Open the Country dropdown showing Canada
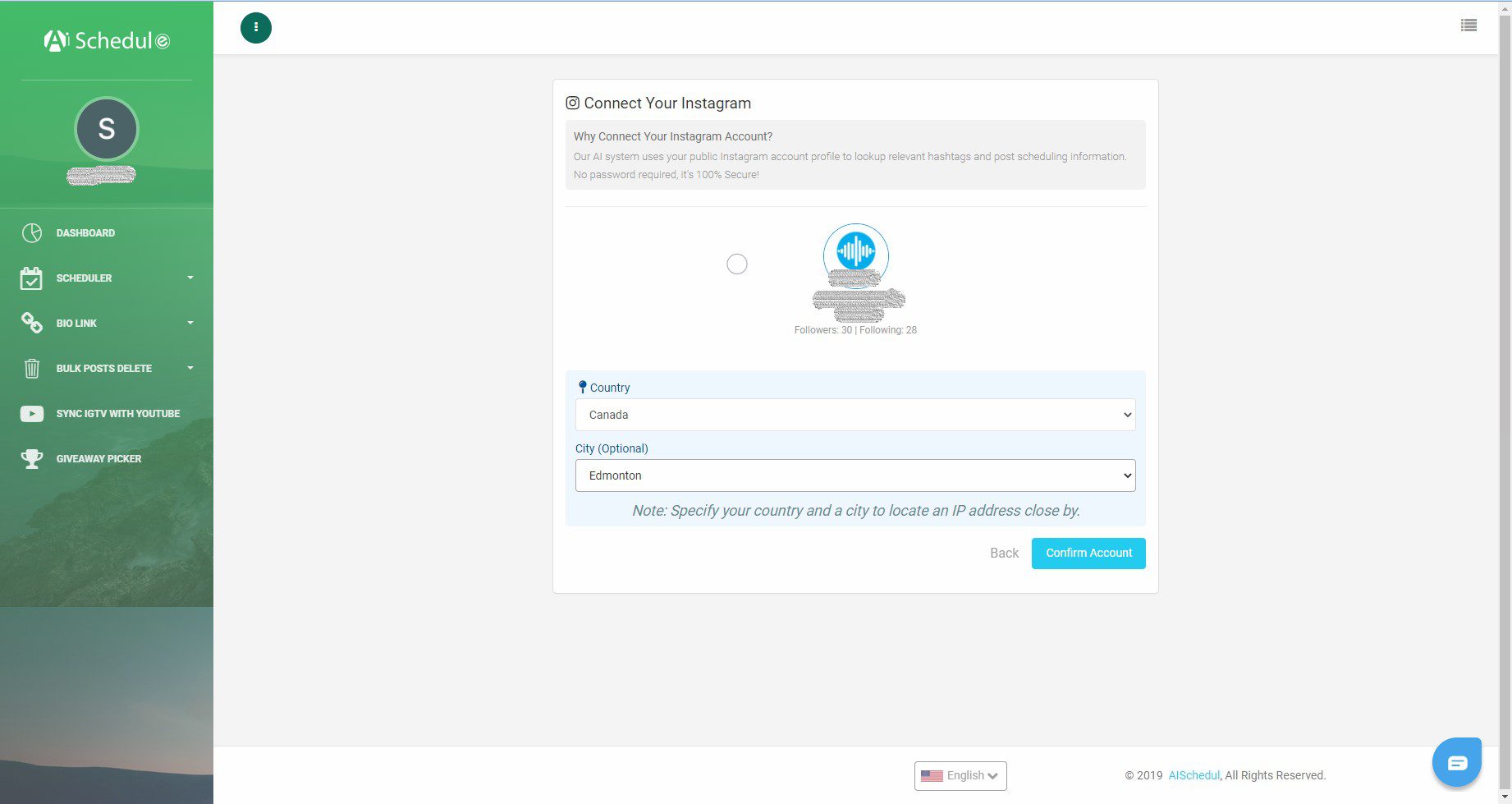Screen dimensions: 1512x804 click(855, 415)
